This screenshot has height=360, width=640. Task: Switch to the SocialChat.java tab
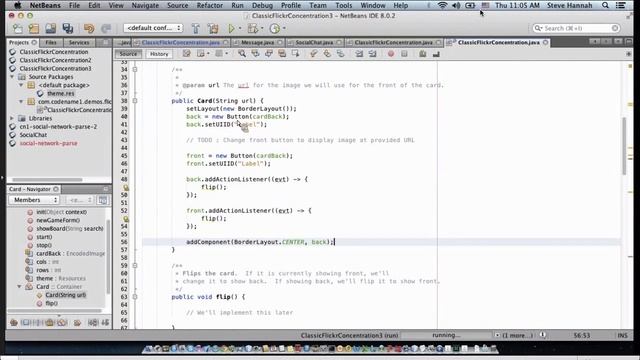314,42
